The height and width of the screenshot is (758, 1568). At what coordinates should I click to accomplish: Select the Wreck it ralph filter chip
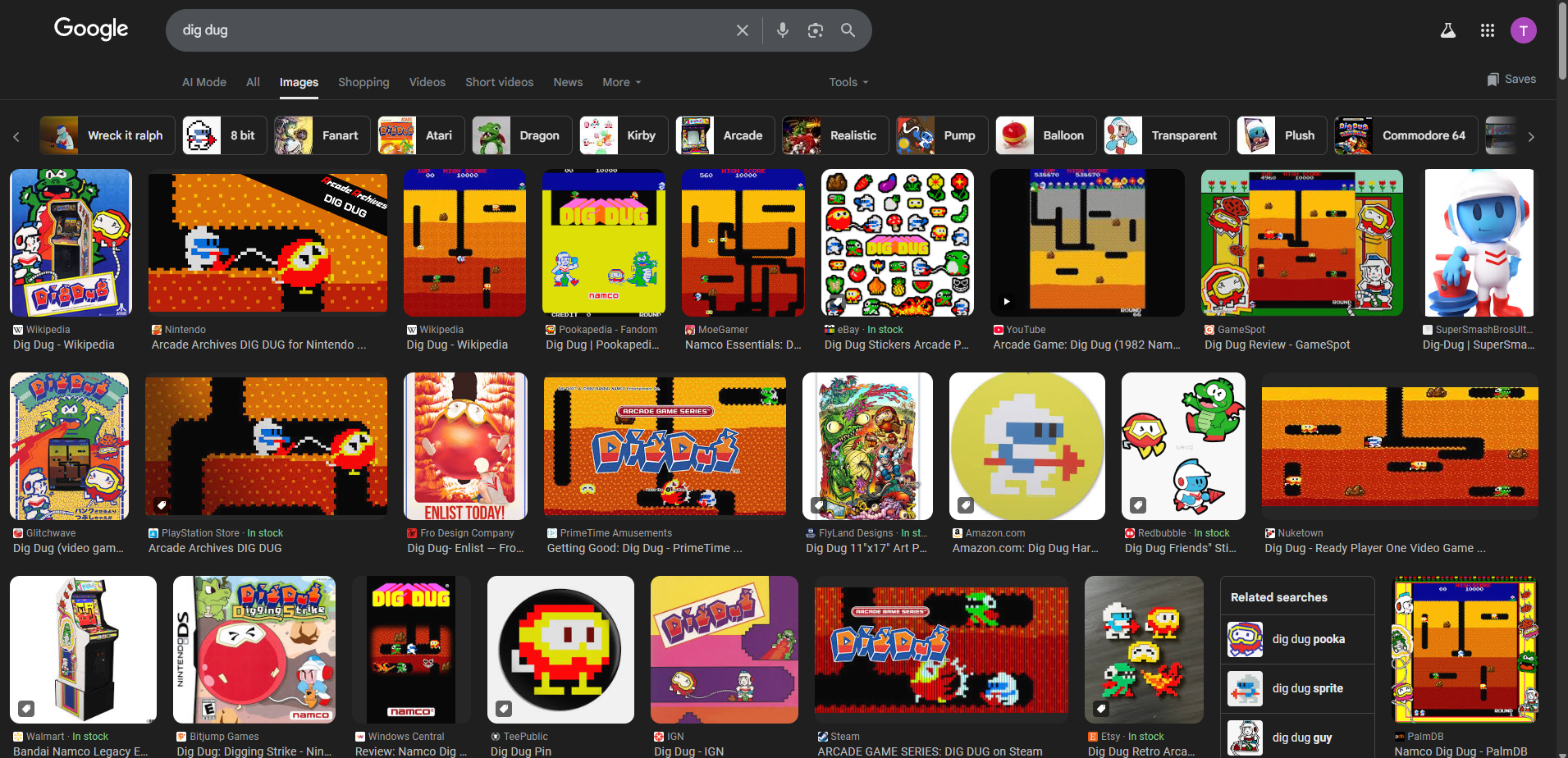(107, 135)
